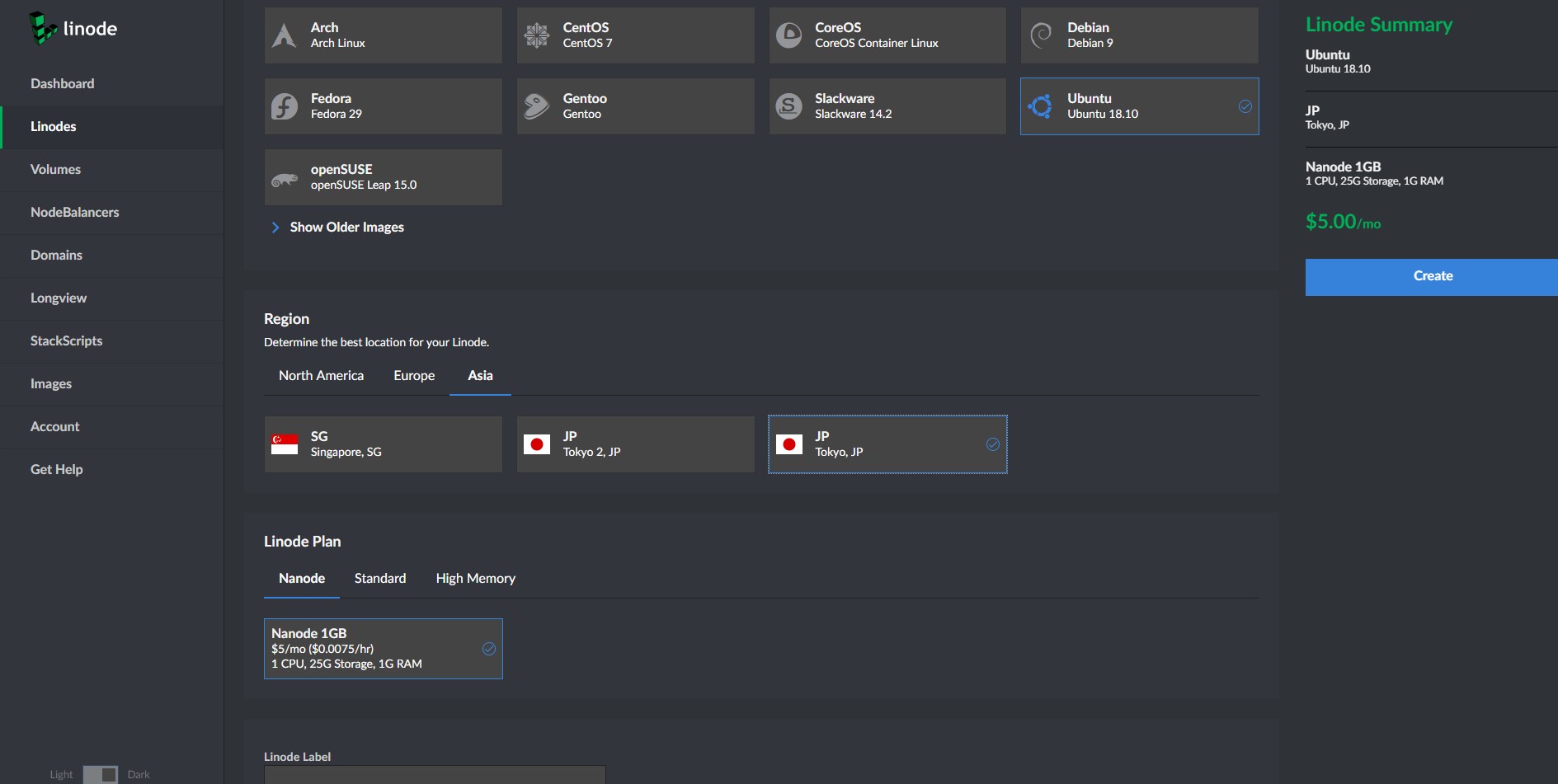
Task: Open the High Memory plan tab
Action: tap(475, 579)
